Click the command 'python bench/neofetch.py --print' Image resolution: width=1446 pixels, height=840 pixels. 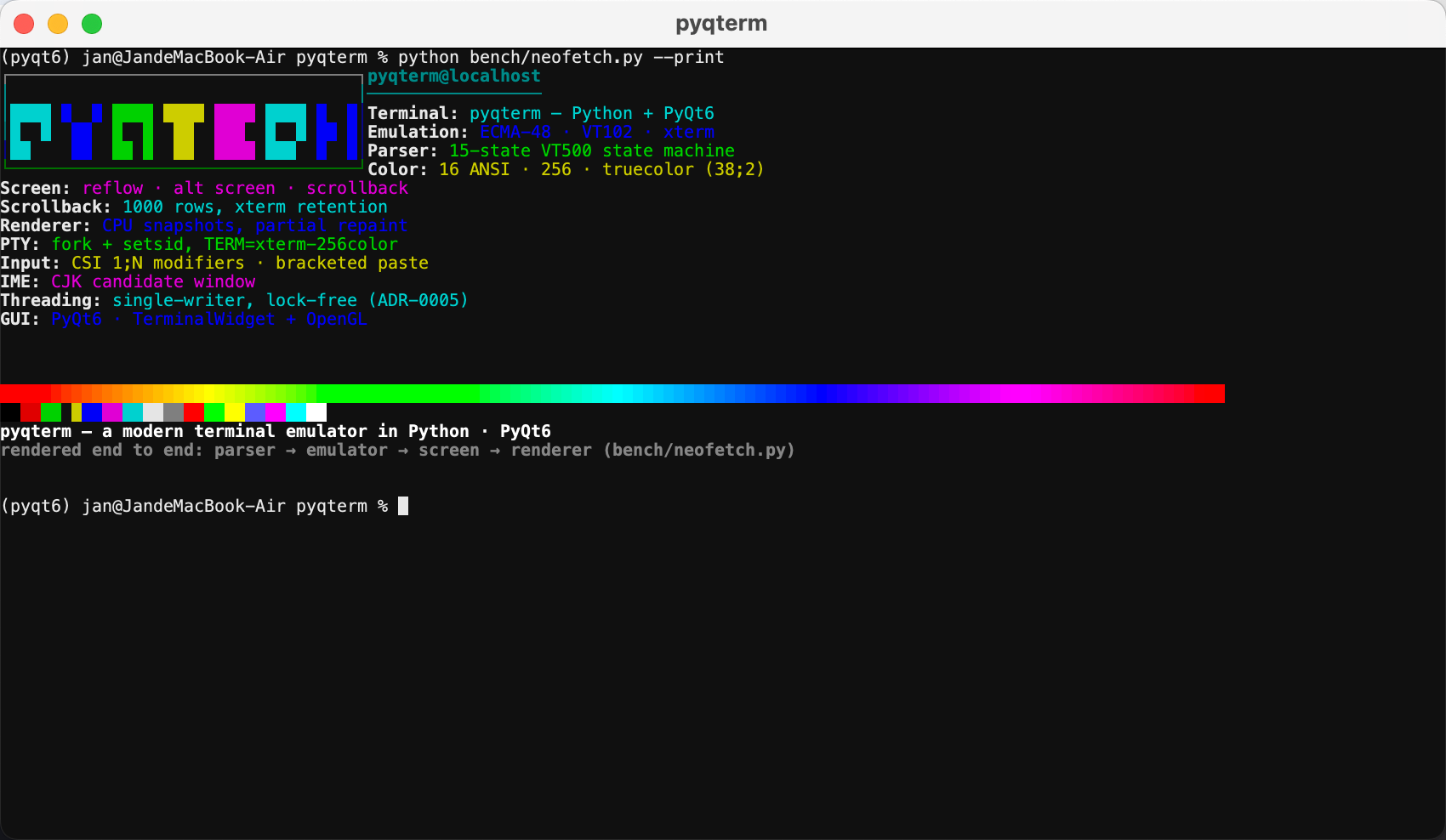click(561, 57)
